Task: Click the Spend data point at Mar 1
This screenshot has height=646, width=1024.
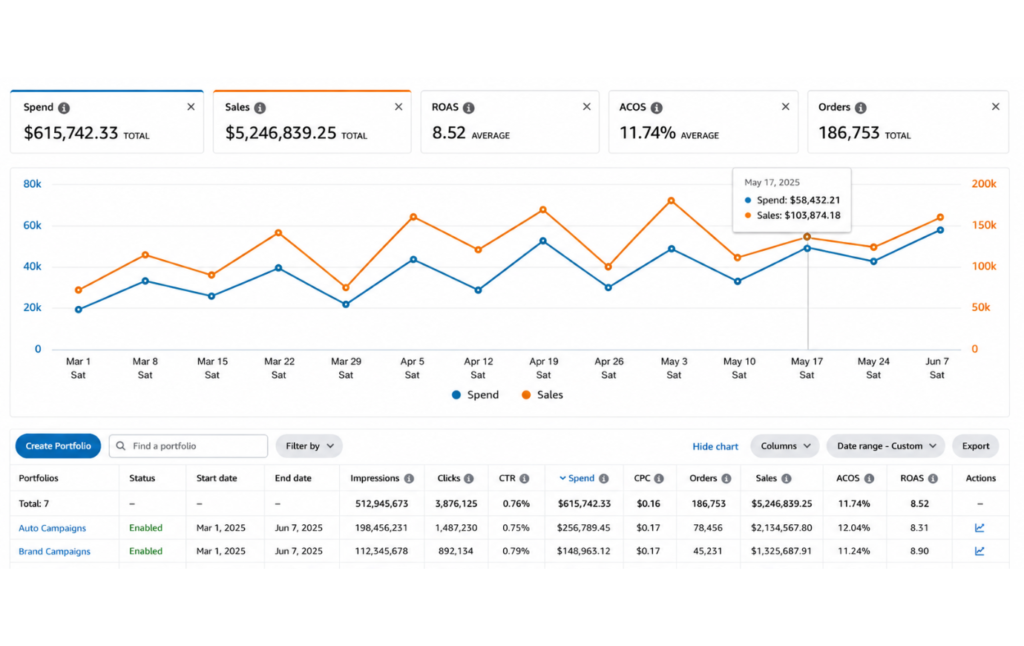Action: pyautogui.click(x=78, y=310)
